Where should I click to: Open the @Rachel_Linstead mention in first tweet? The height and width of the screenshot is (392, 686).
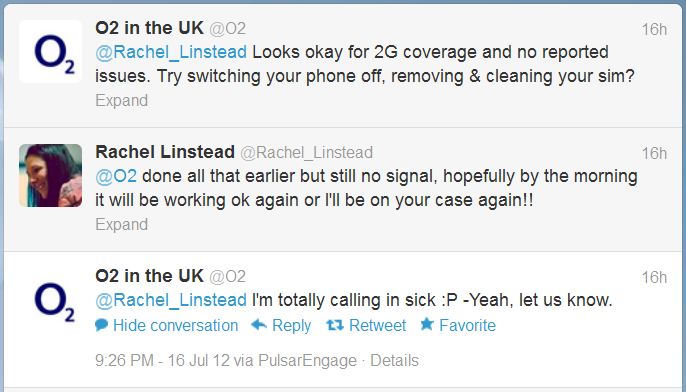point(171,52)
